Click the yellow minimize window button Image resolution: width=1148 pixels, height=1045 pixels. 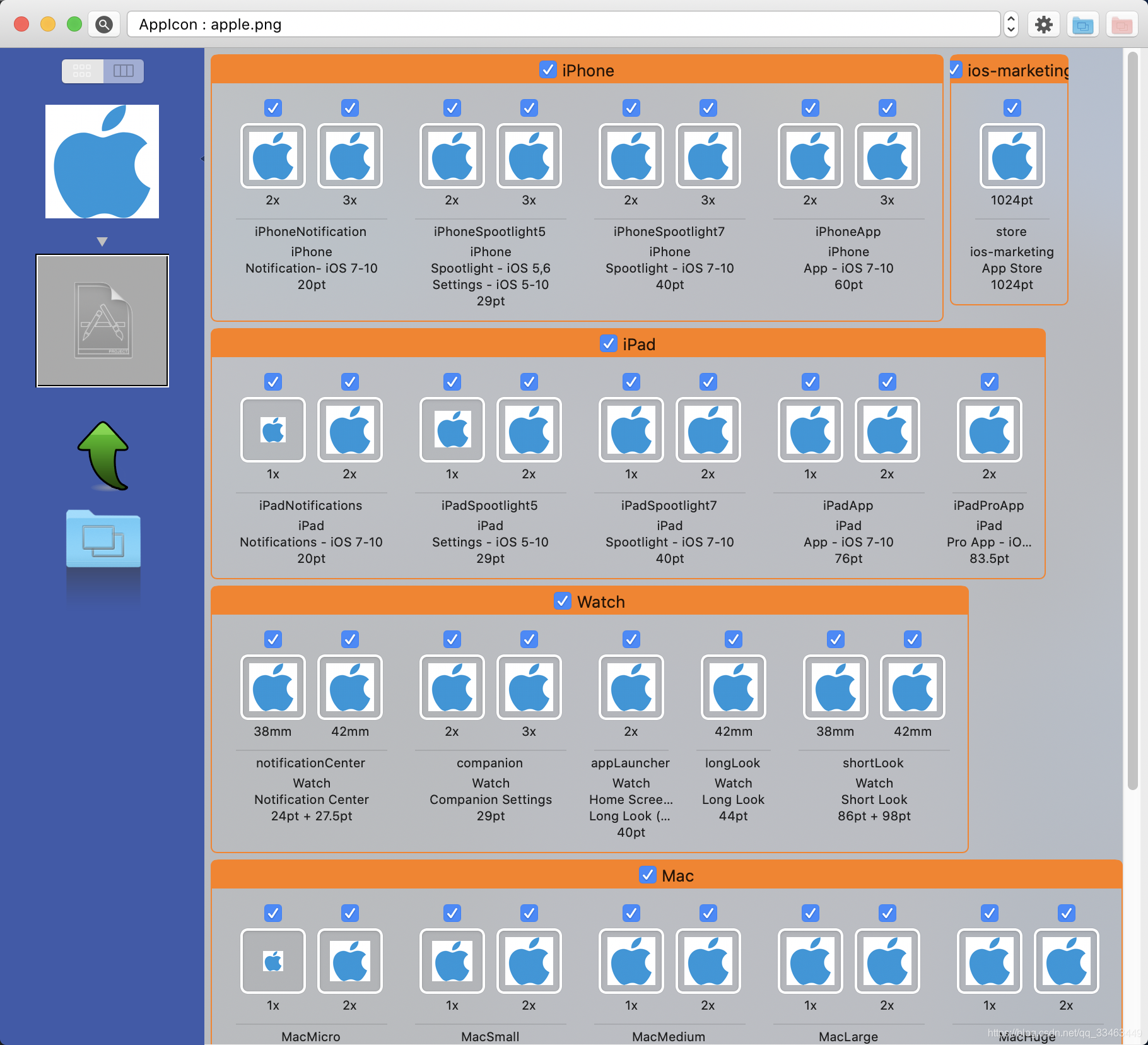[48, 25]
